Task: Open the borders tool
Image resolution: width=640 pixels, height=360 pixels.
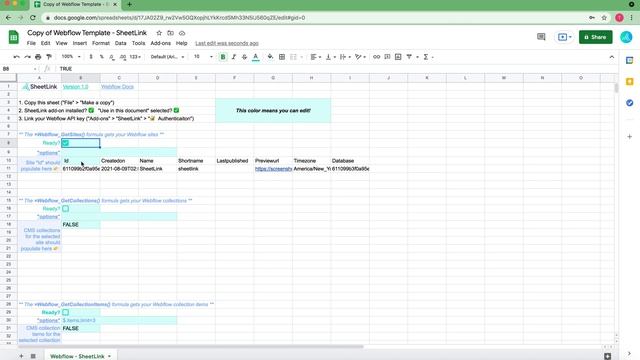Action: click(282, 57)
